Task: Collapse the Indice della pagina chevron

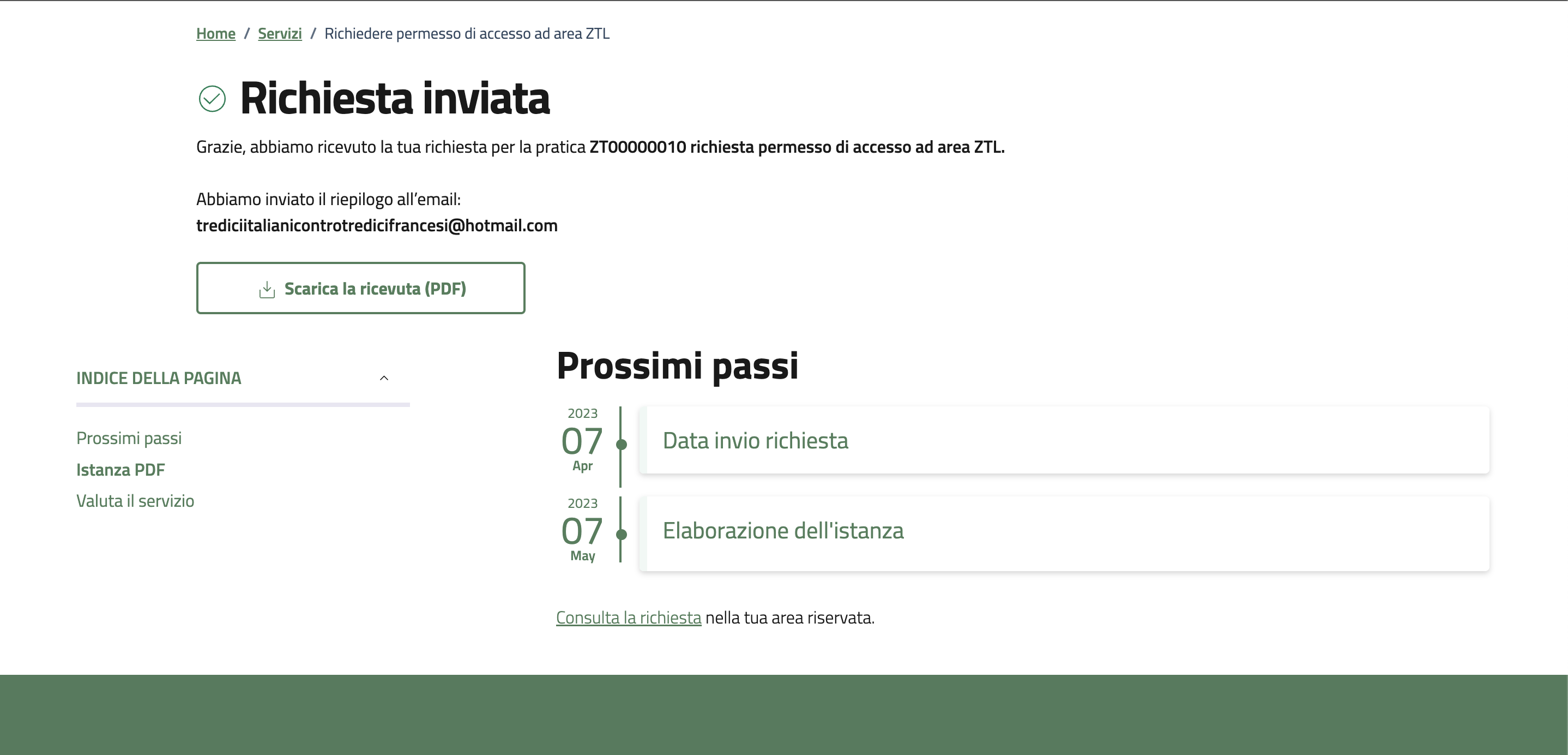Action: pos(384,378)
